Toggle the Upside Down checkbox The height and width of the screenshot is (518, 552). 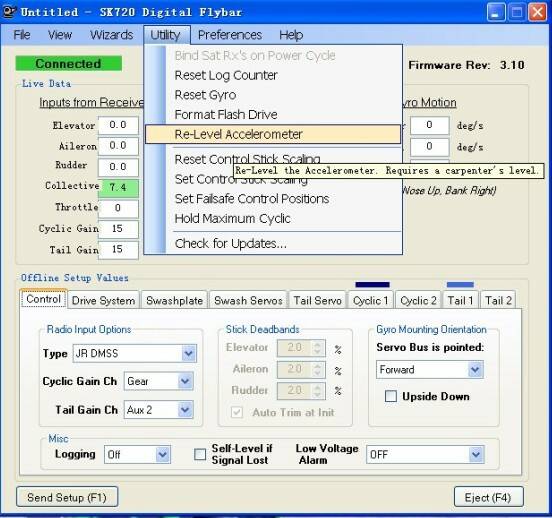pyautogui.click(x=390, y=396)
